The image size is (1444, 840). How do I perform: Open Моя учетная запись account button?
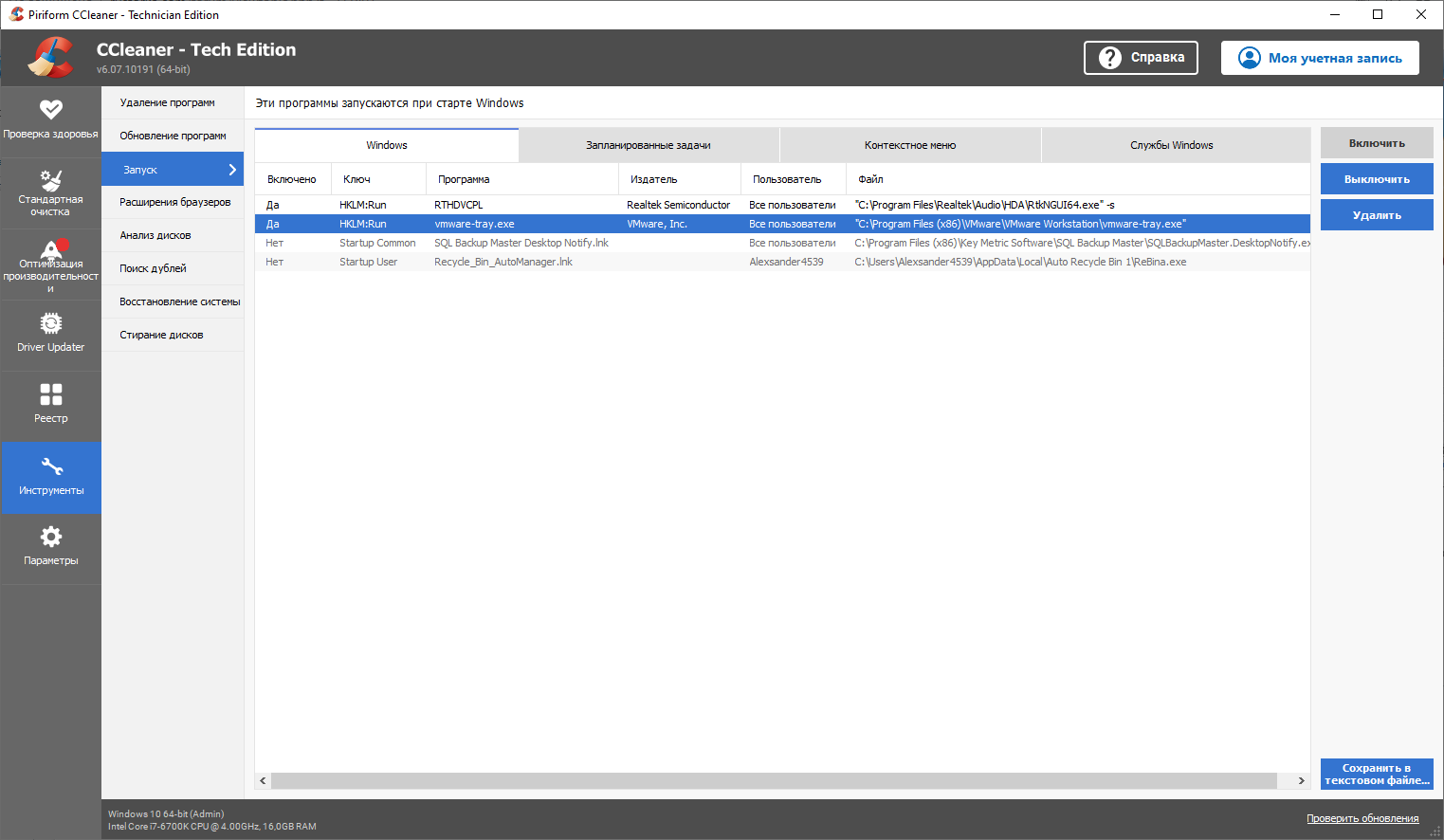coord(1320,58)
